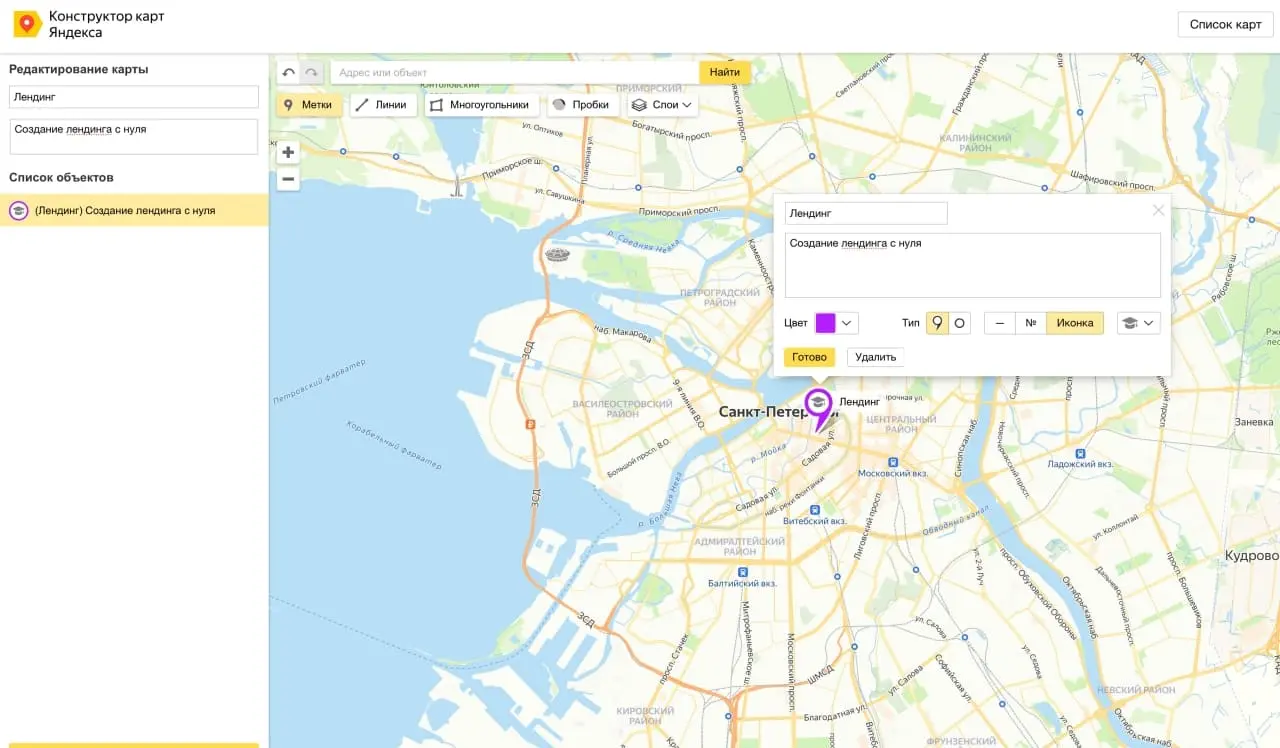Close the marker editing popup
The width and height of the screenshot is (1280, 748).
1158,210
